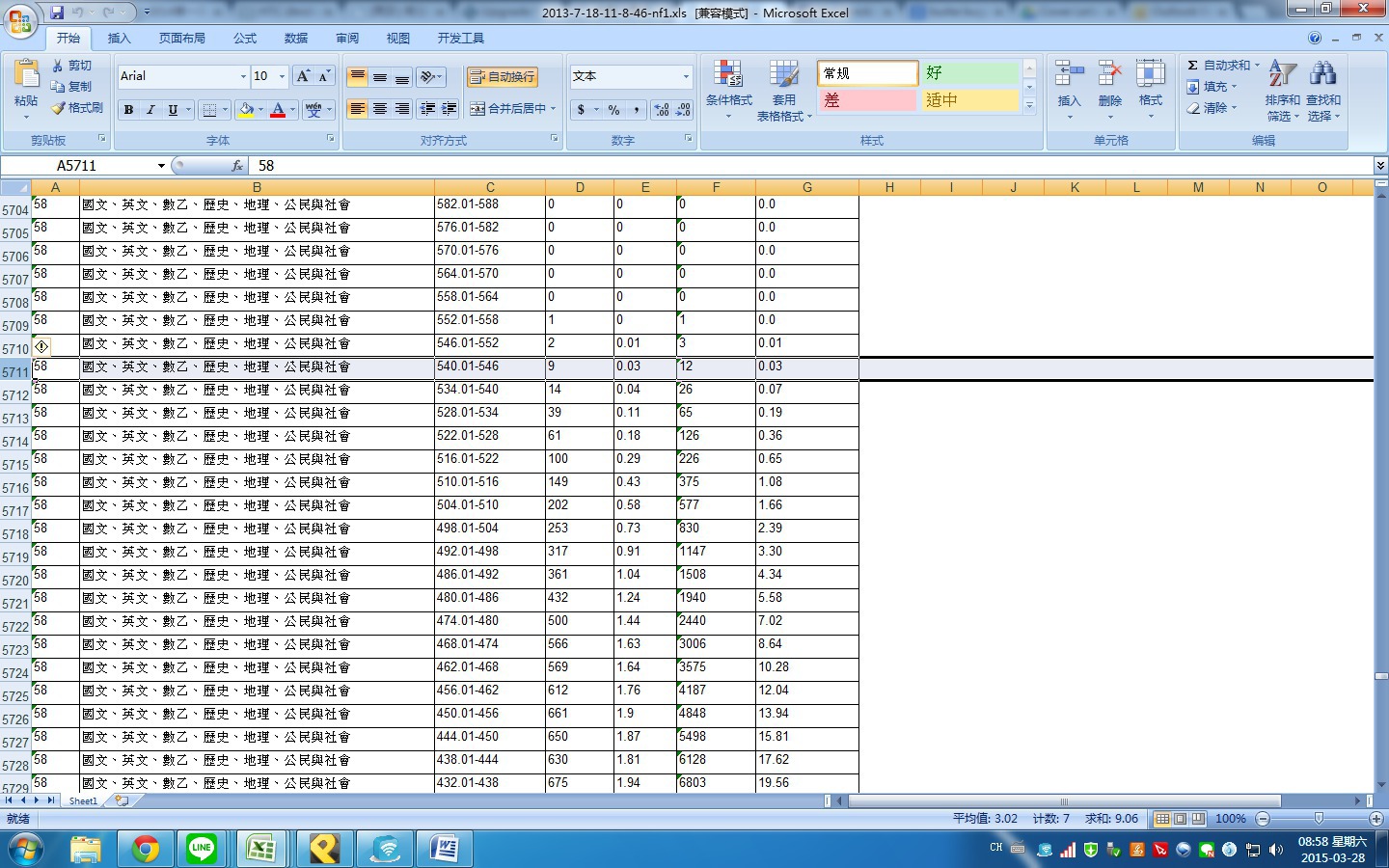Click the Find and Select (查找和选择) icon
The height and width of the screenshot is (868, 1389).
1323,75
